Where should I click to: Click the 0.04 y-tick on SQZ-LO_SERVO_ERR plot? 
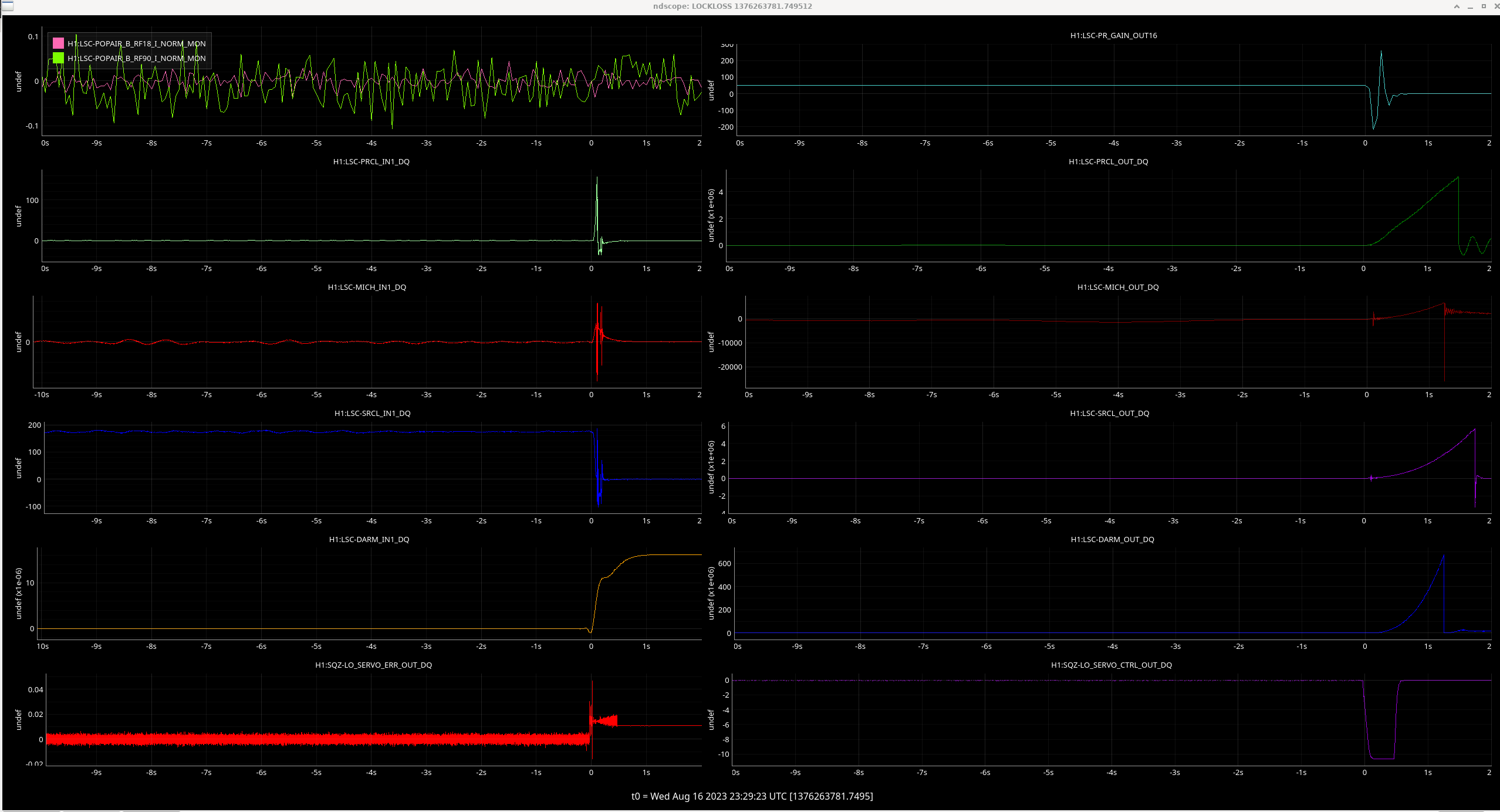(35, 689)
